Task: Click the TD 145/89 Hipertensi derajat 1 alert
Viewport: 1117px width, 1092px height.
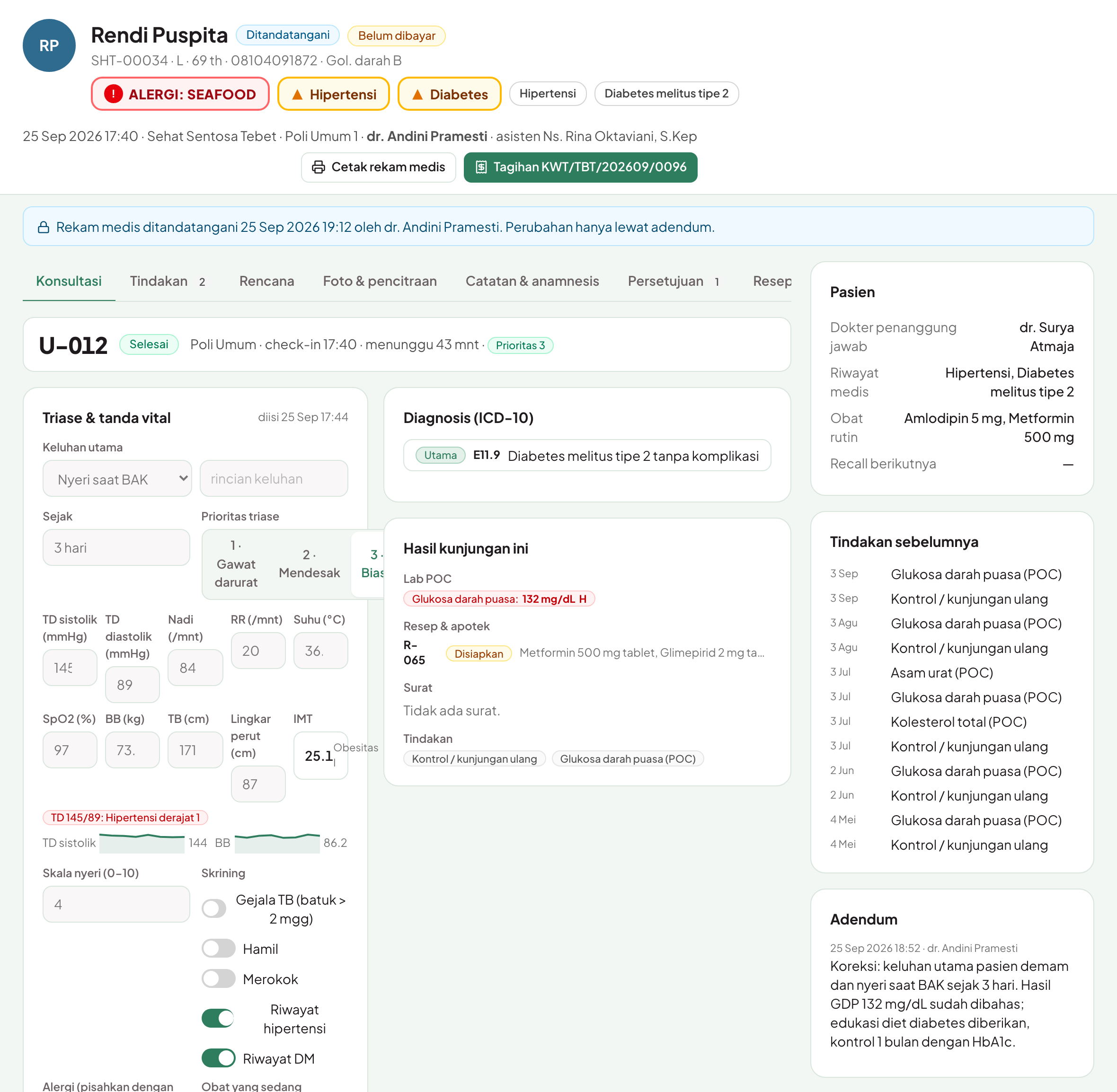Action: tap(125, 817)
